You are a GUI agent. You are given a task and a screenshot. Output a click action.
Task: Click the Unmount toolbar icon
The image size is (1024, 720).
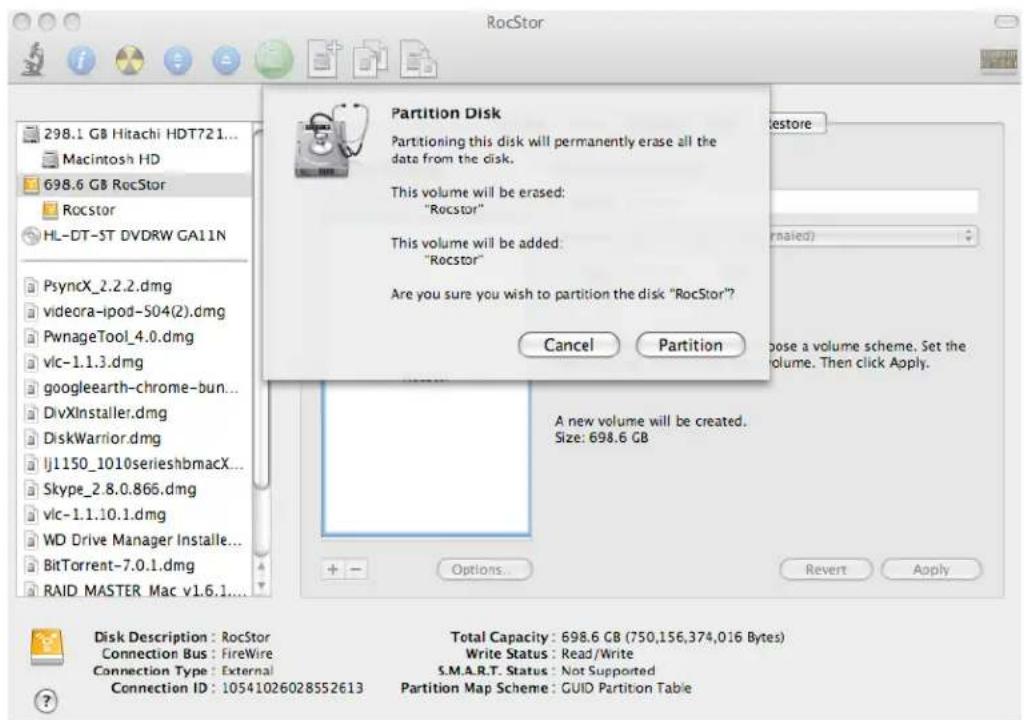[178, 61]
